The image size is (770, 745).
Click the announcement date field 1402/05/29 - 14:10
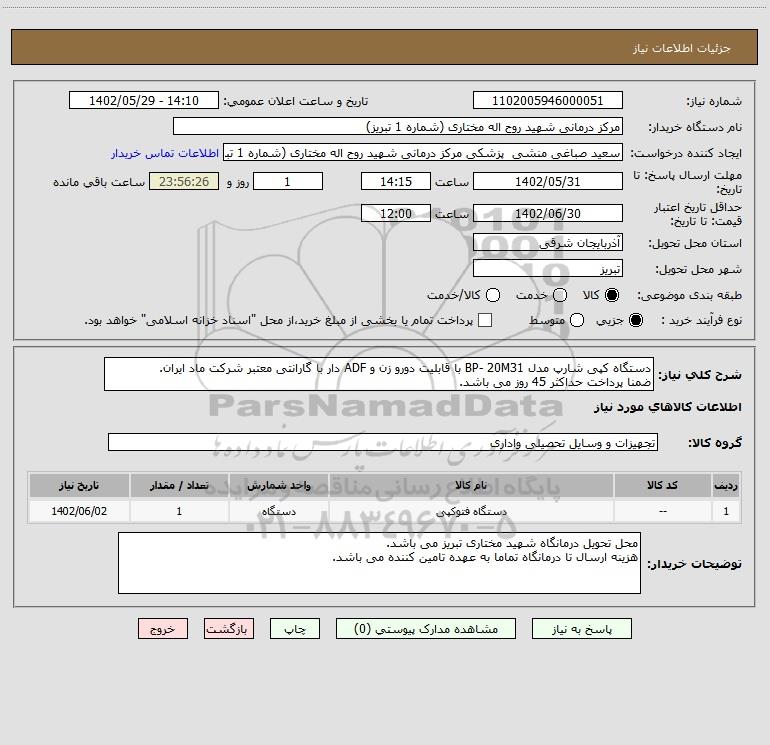tap(144, 100)
